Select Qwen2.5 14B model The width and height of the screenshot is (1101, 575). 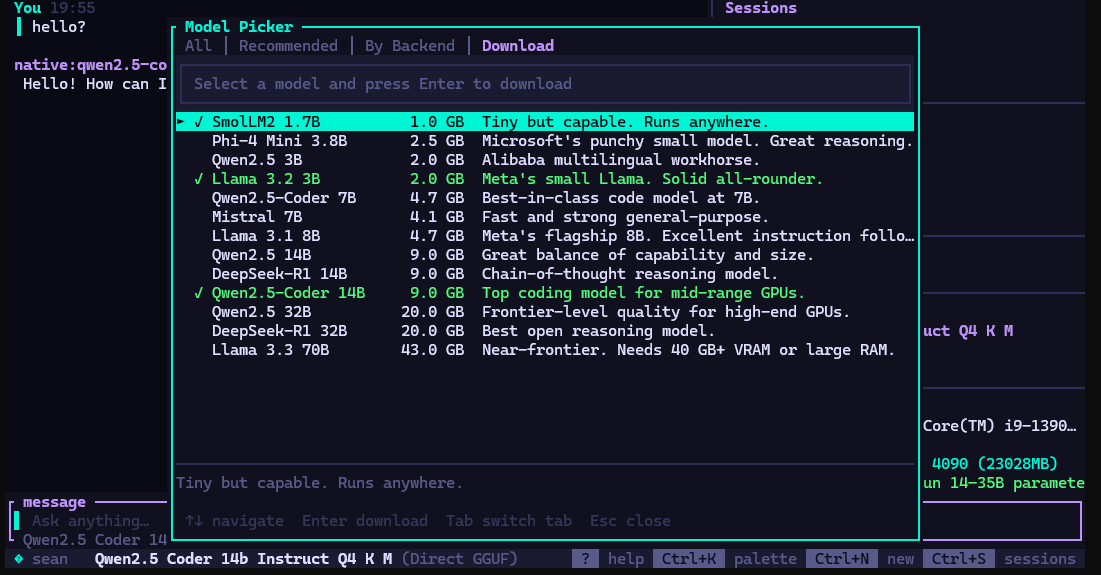pyautogui.click(x=545, y=254)
